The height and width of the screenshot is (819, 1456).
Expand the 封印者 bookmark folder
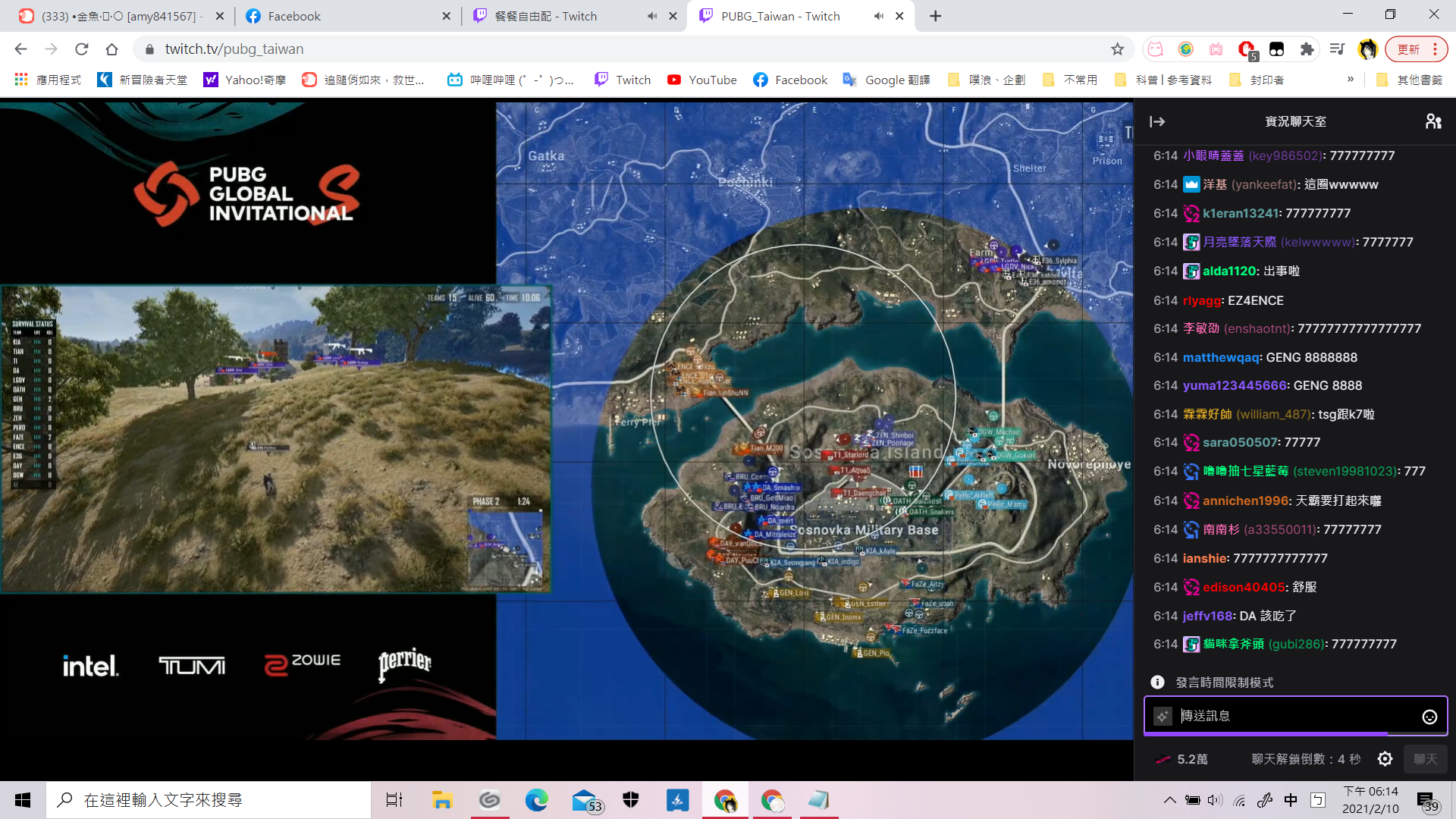(x=1257, y=80)
